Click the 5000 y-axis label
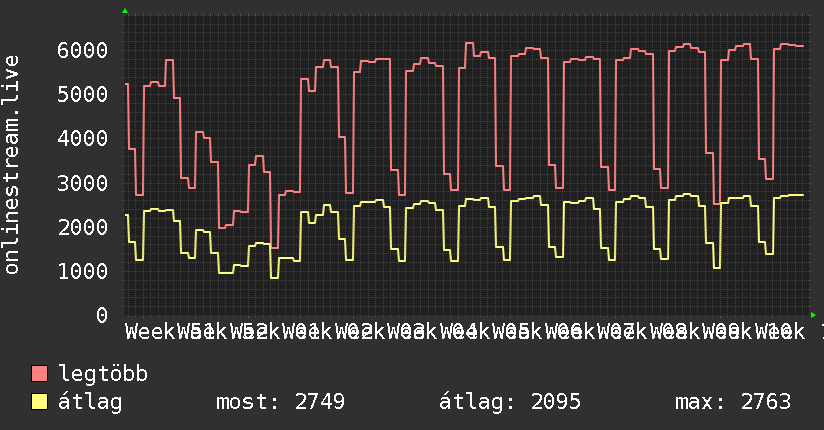The image size is (824, 430). coord(83,95)
